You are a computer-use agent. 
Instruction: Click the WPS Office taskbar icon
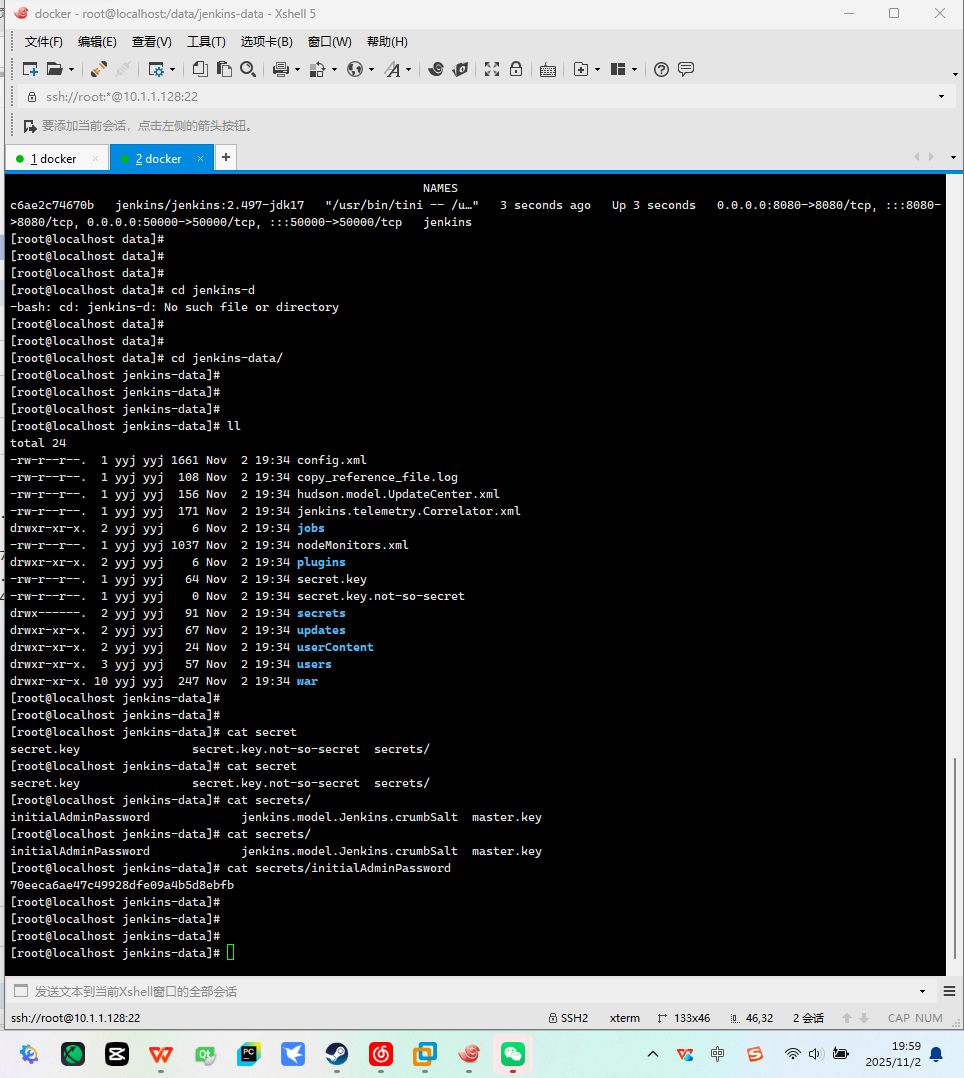coord(161,1054)
